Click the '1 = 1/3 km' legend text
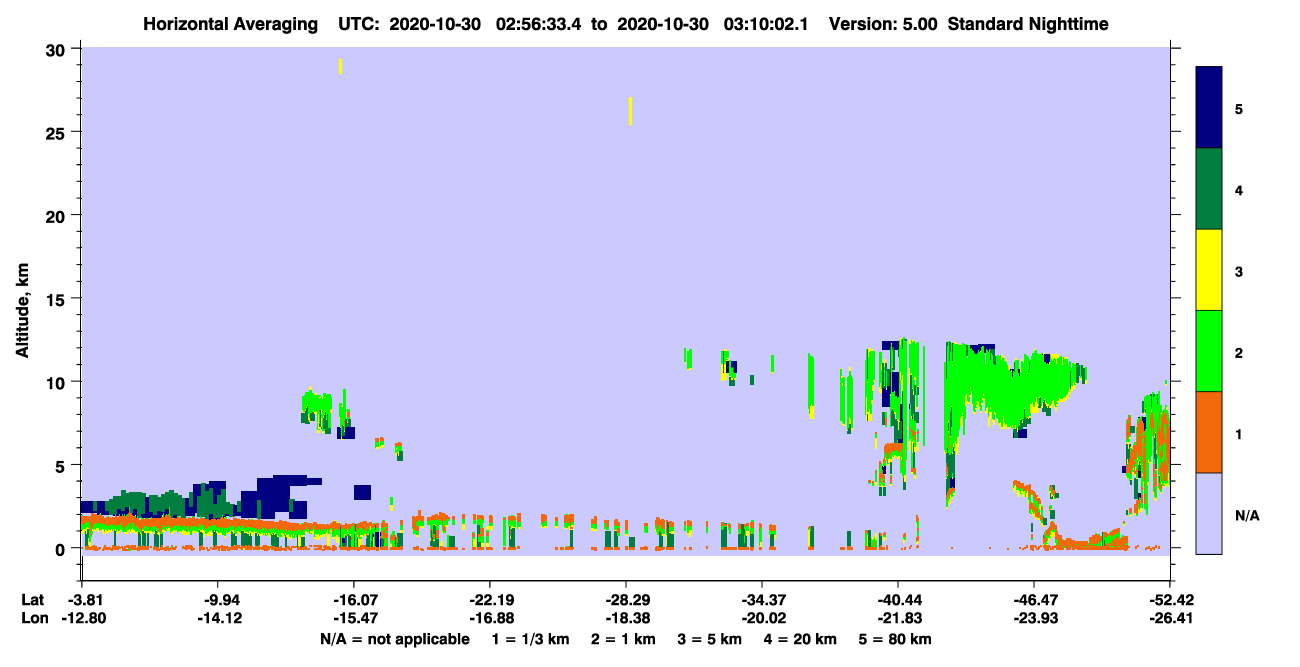Image resolution: width=1300 pixels, height=667 pixels. click(x=530, y=639)
